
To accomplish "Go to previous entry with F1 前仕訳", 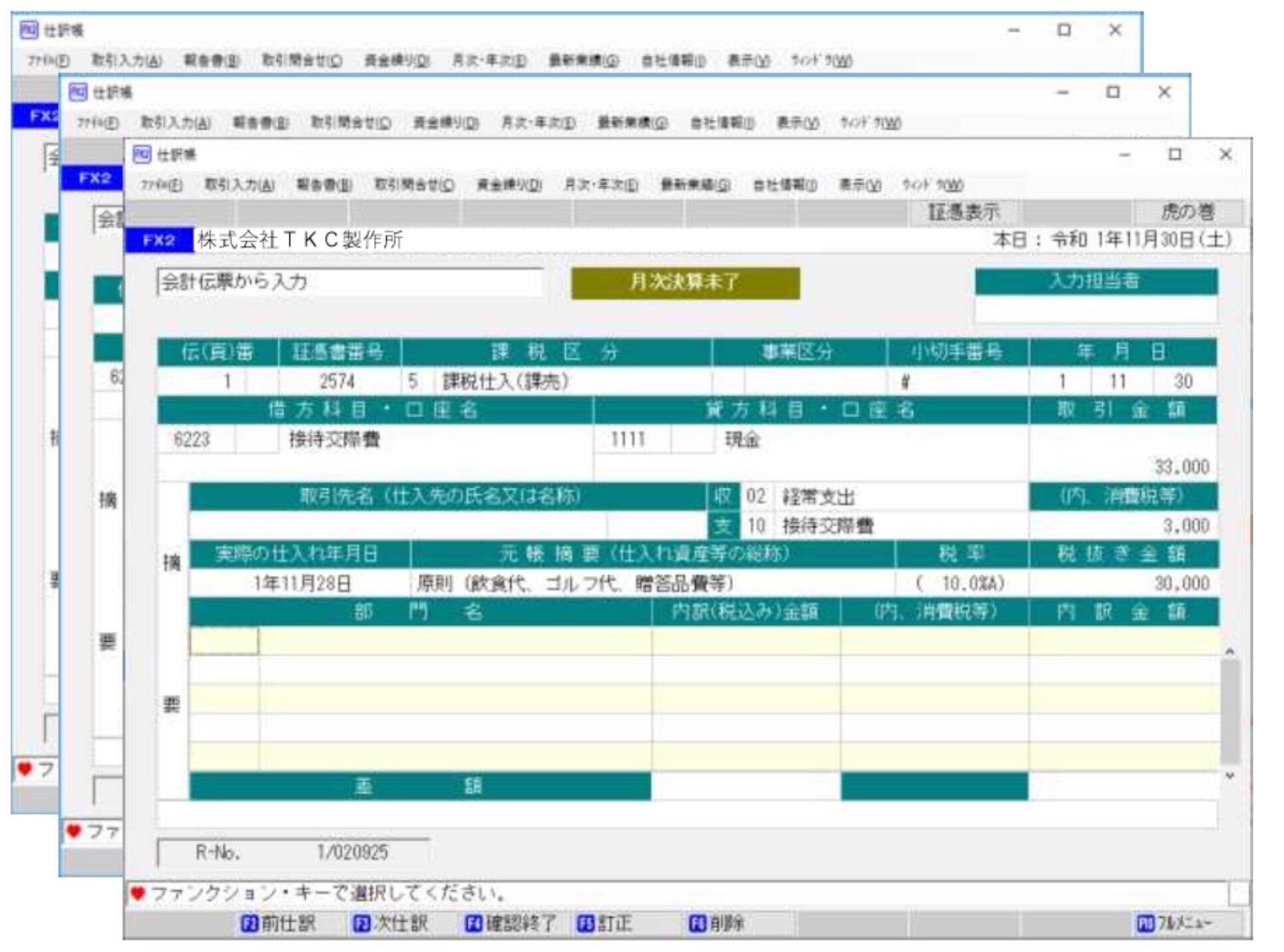I will tap(278, 923).
